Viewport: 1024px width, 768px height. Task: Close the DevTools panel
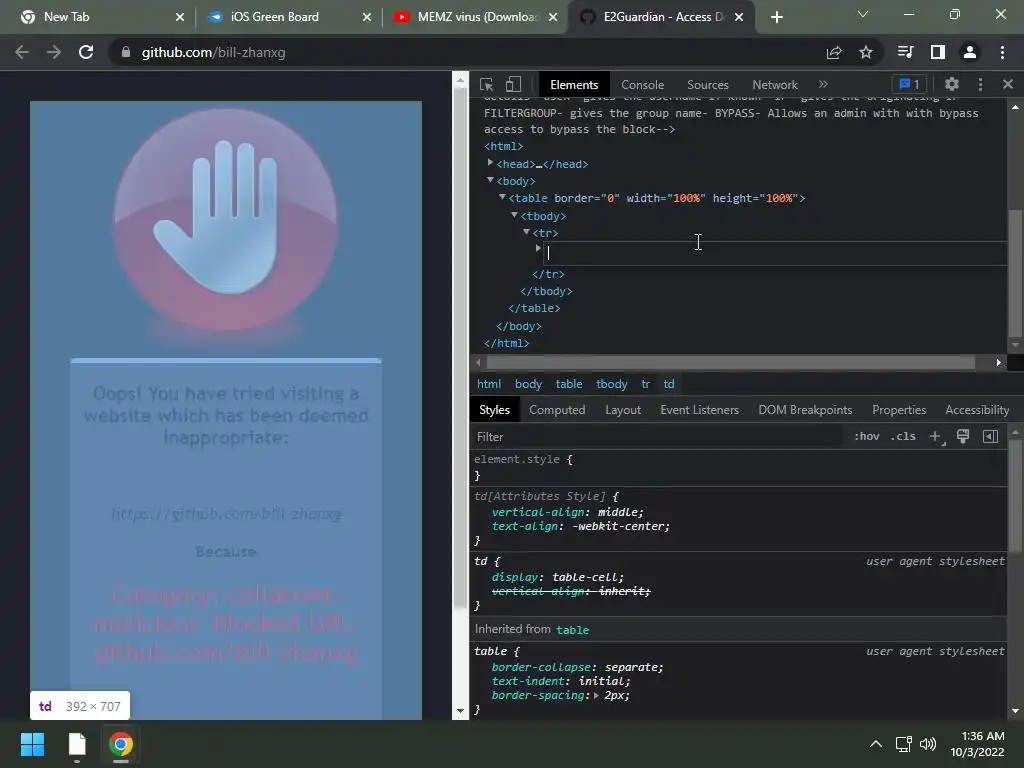pos(1008,84)
